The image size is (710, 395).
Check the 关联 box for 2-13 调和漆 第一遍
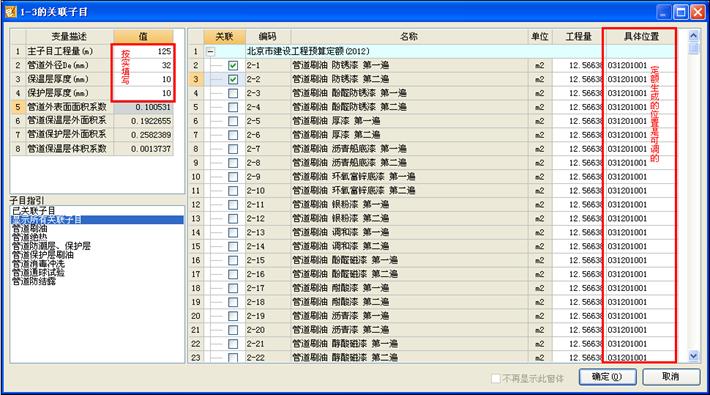tap(233, 233)
